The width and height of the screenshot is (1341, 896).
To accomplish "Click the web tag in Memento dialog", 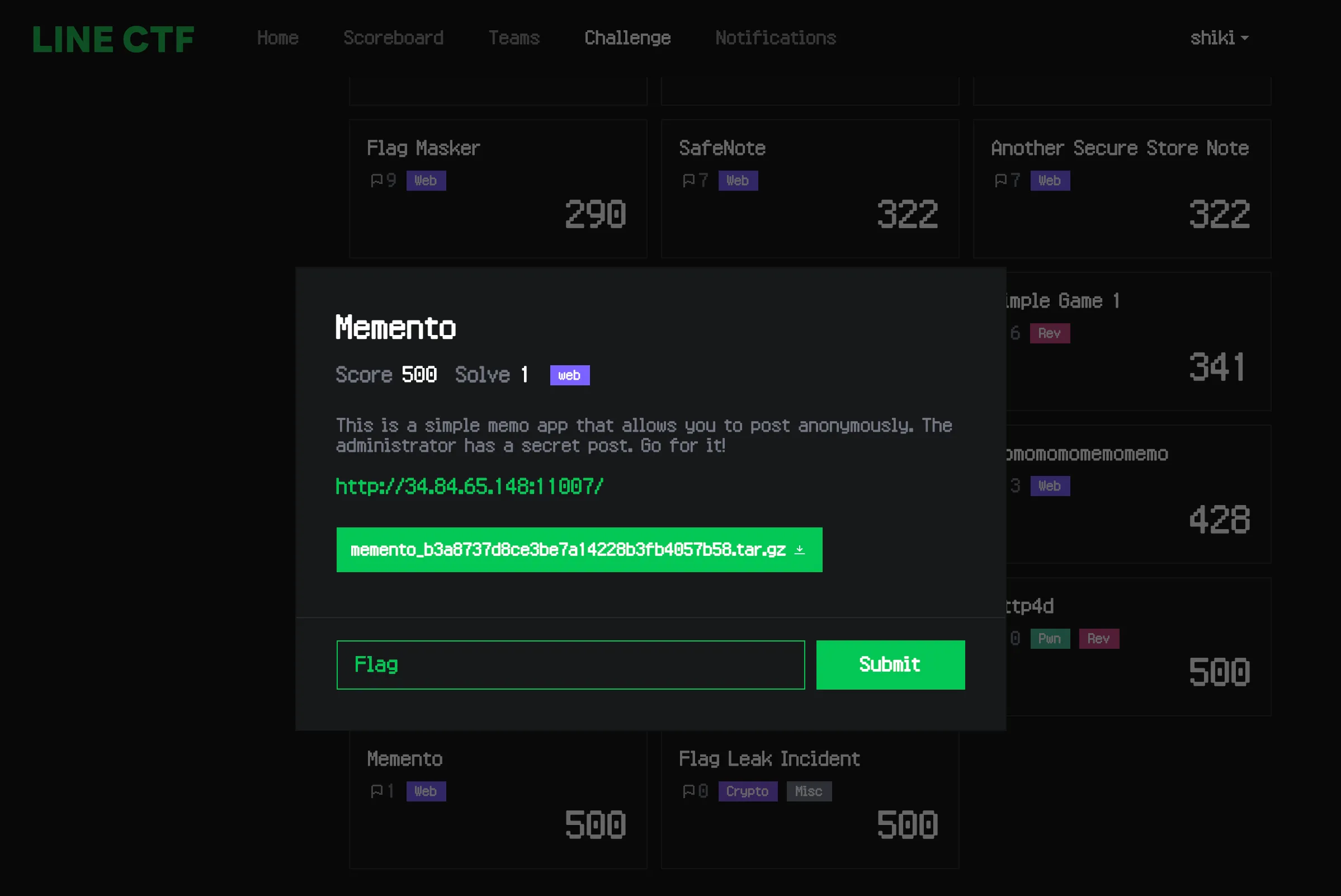I will point(569,375).
